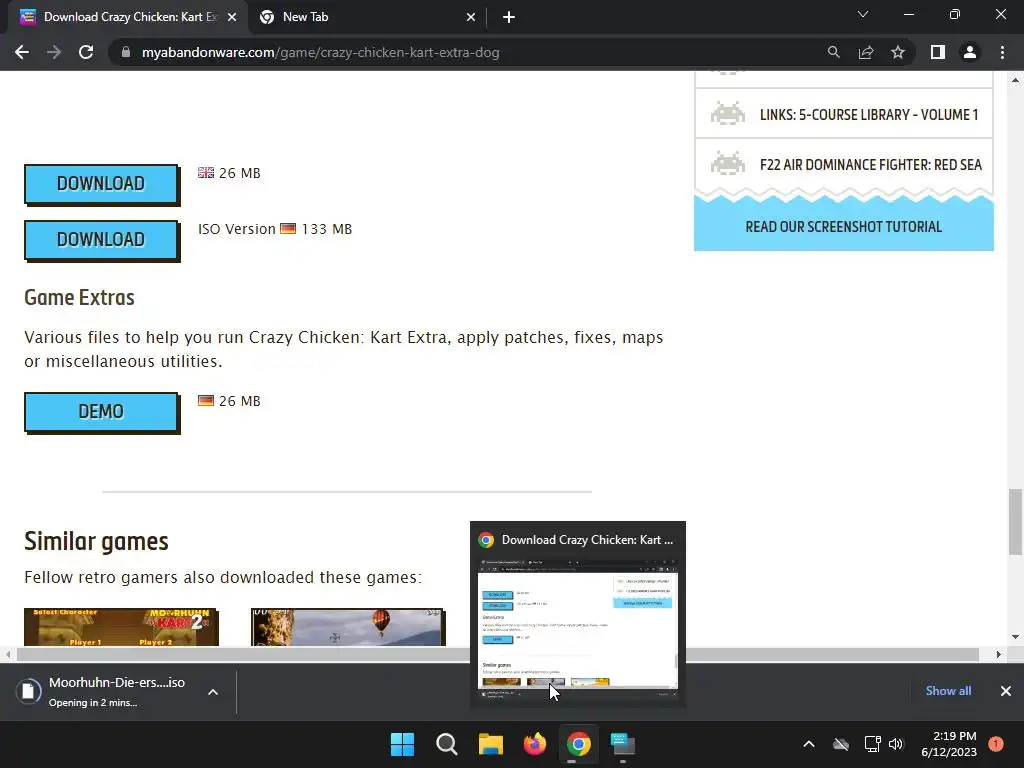View site security lock info
Viewport: 1024px width, 768px height.
coord(126,52)
